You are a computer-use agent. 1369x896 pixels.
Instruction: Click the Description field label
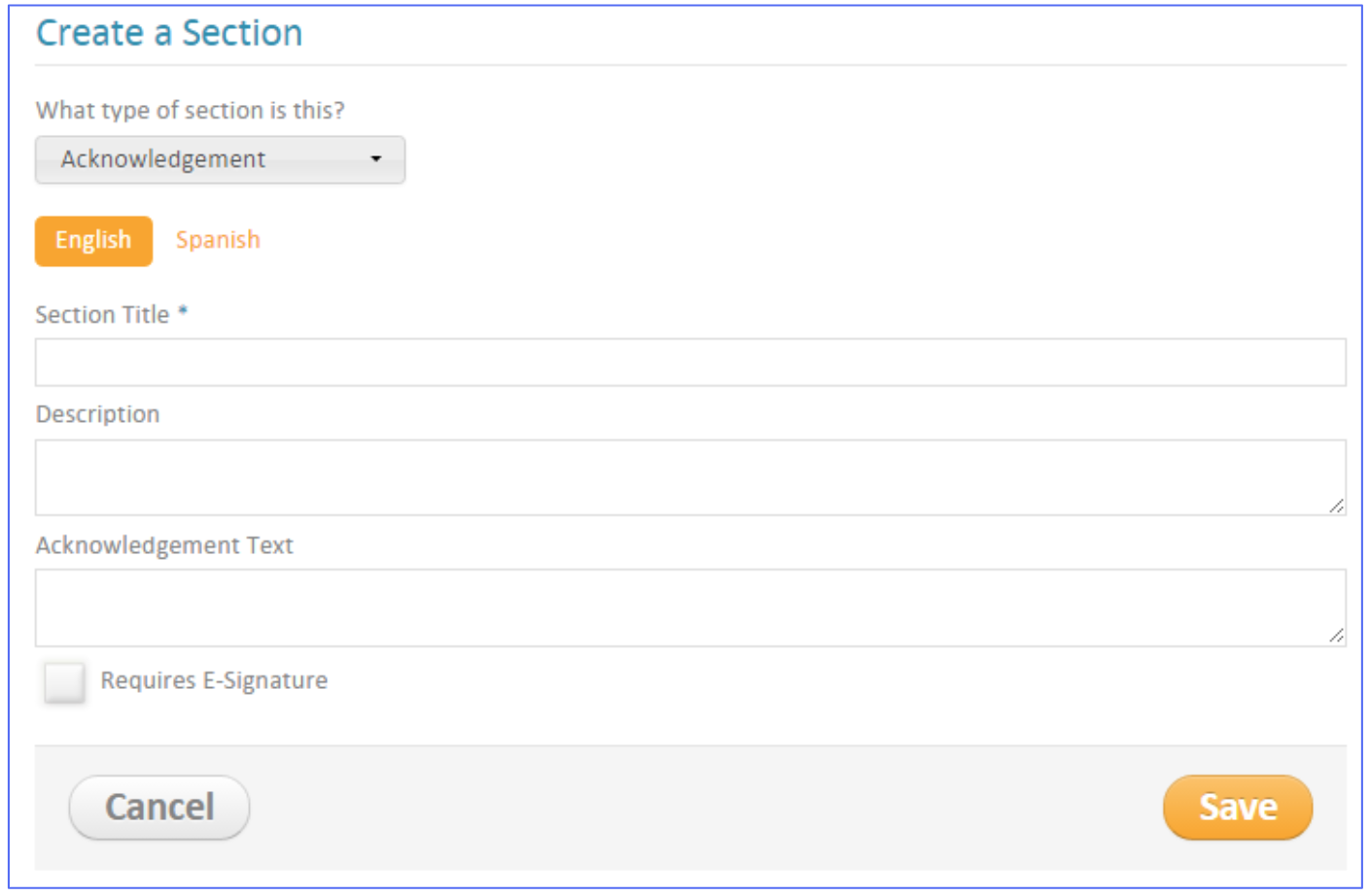click(x=97, y=414)
